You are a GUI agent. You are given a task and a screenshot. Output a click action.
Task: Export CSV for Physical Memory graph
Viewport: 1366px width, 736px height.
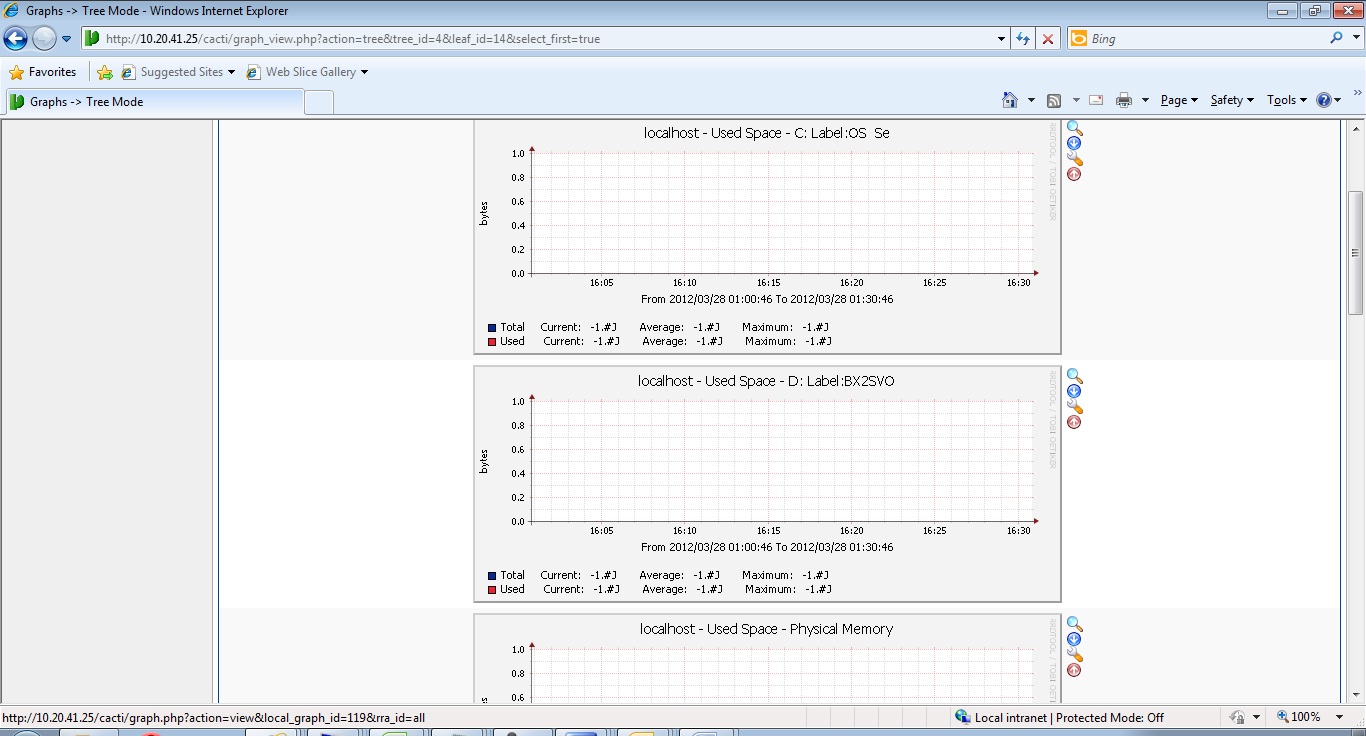click(x=1074, y=639)
